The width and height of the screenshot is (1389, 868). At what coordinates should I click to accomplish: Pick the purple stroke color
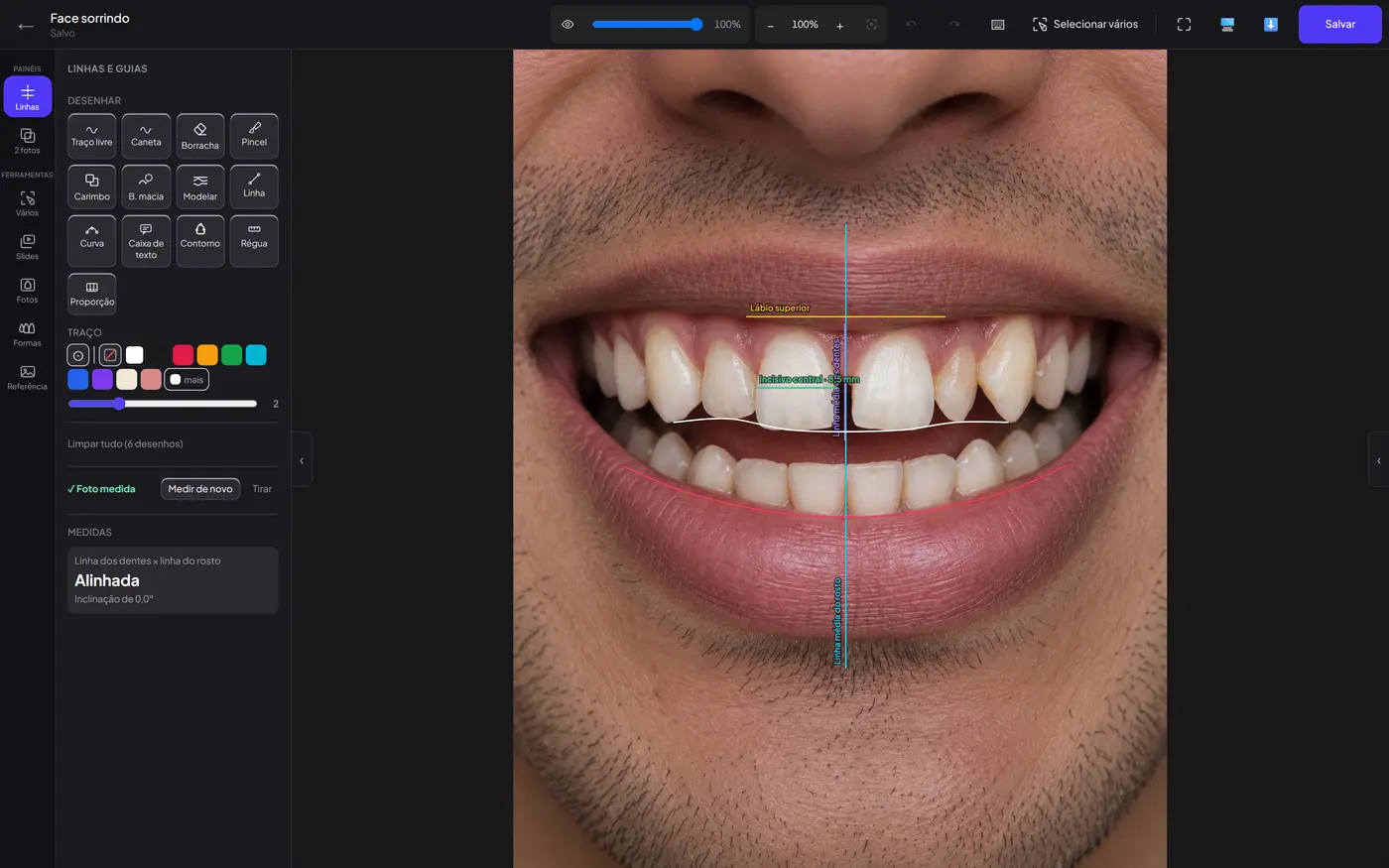(102, 380)
